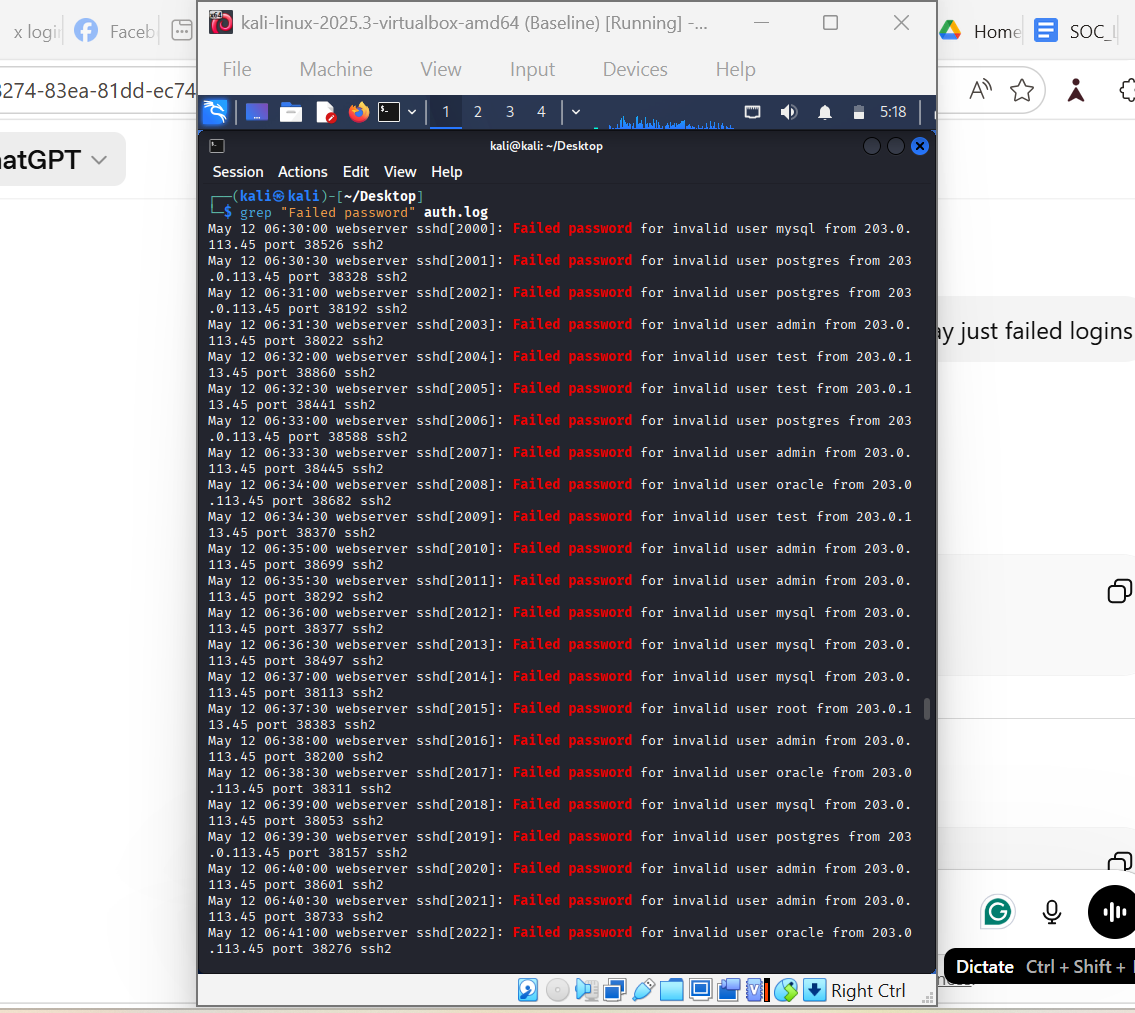Click the VirtualBox optical drive status icon
1135x1013 pixels.
tap(557, 990)
